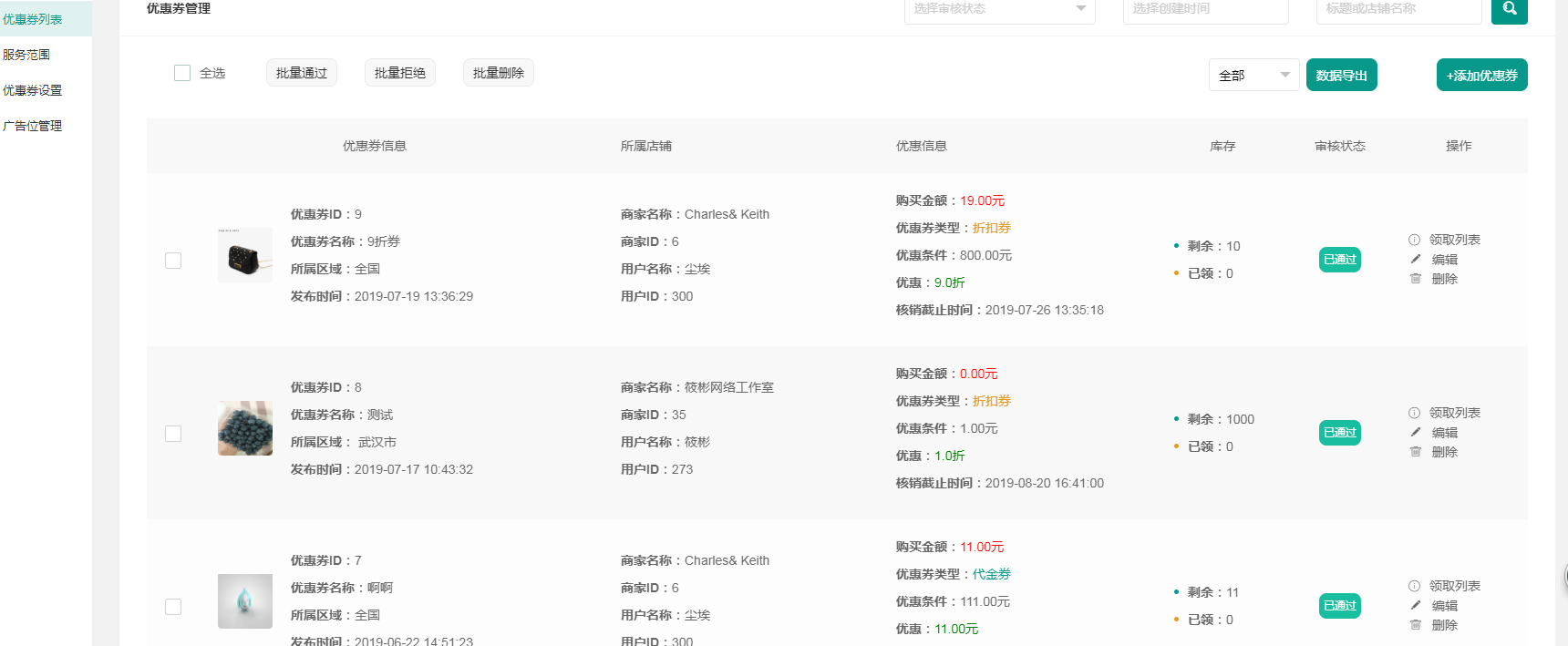The image size is (1568, 646).
Task: Click the +添加优惠券 button
Action: [x=1481, y=76]
